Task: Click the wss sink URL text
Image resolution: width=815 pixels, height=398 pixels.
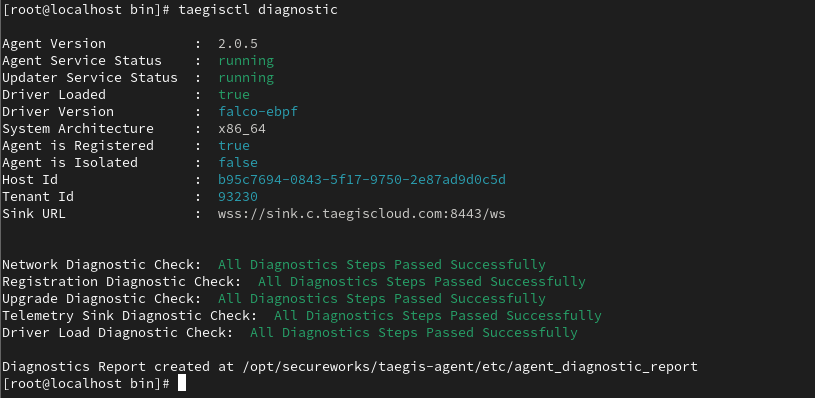Action: click(362, 214)
